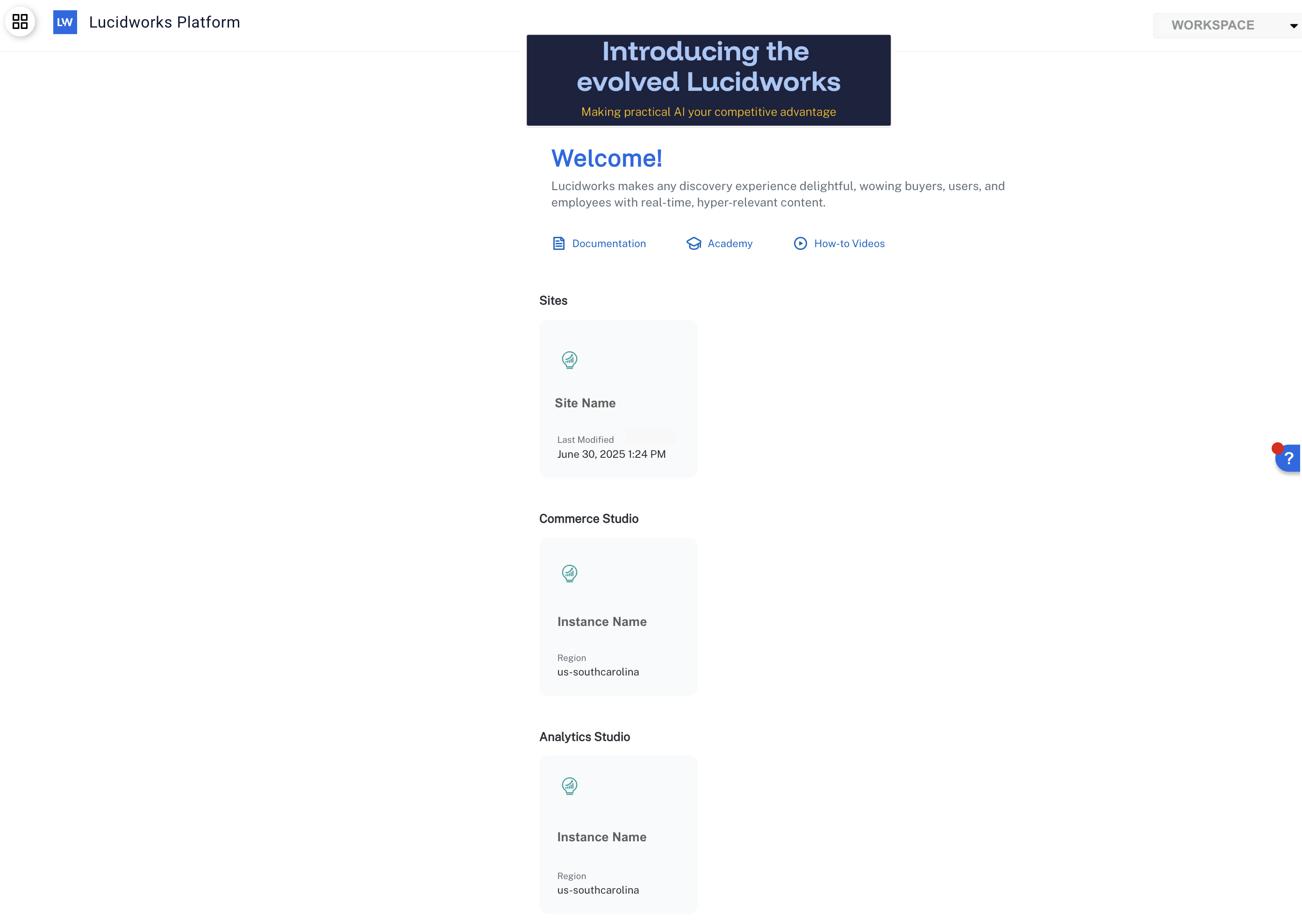1302x924 pixels.
Task: Click the lightbulb icon in Sites card
Action: tap(570, 360)
